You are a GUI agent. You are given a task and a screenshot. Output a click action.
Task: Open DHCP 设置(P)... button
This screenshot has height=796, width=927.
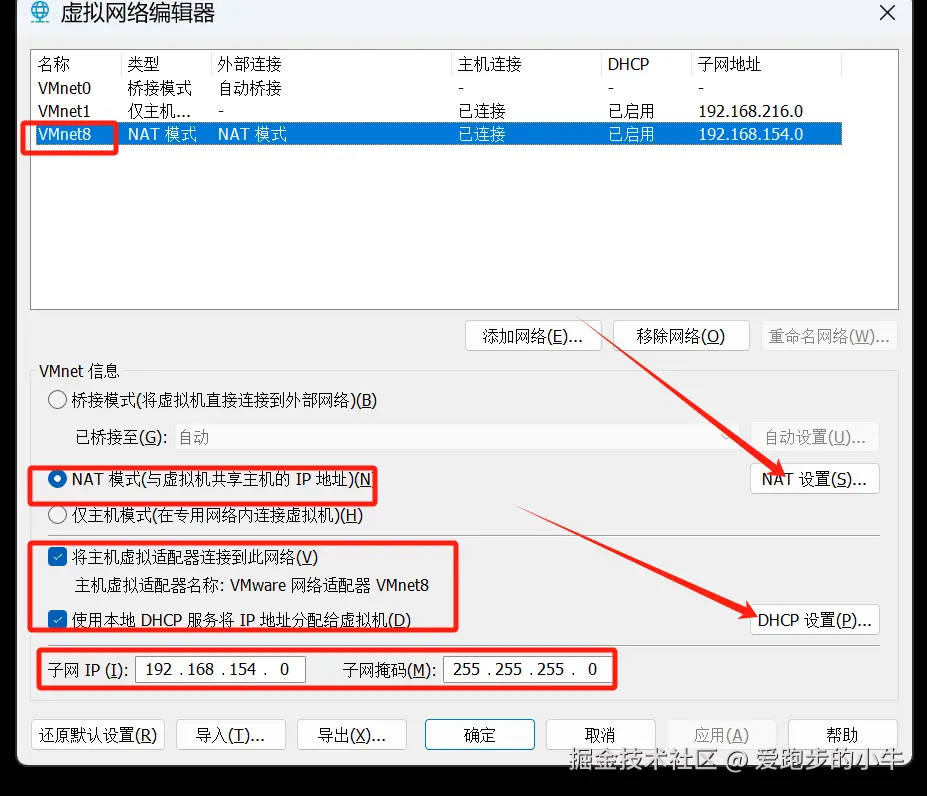tap(815, 620)
